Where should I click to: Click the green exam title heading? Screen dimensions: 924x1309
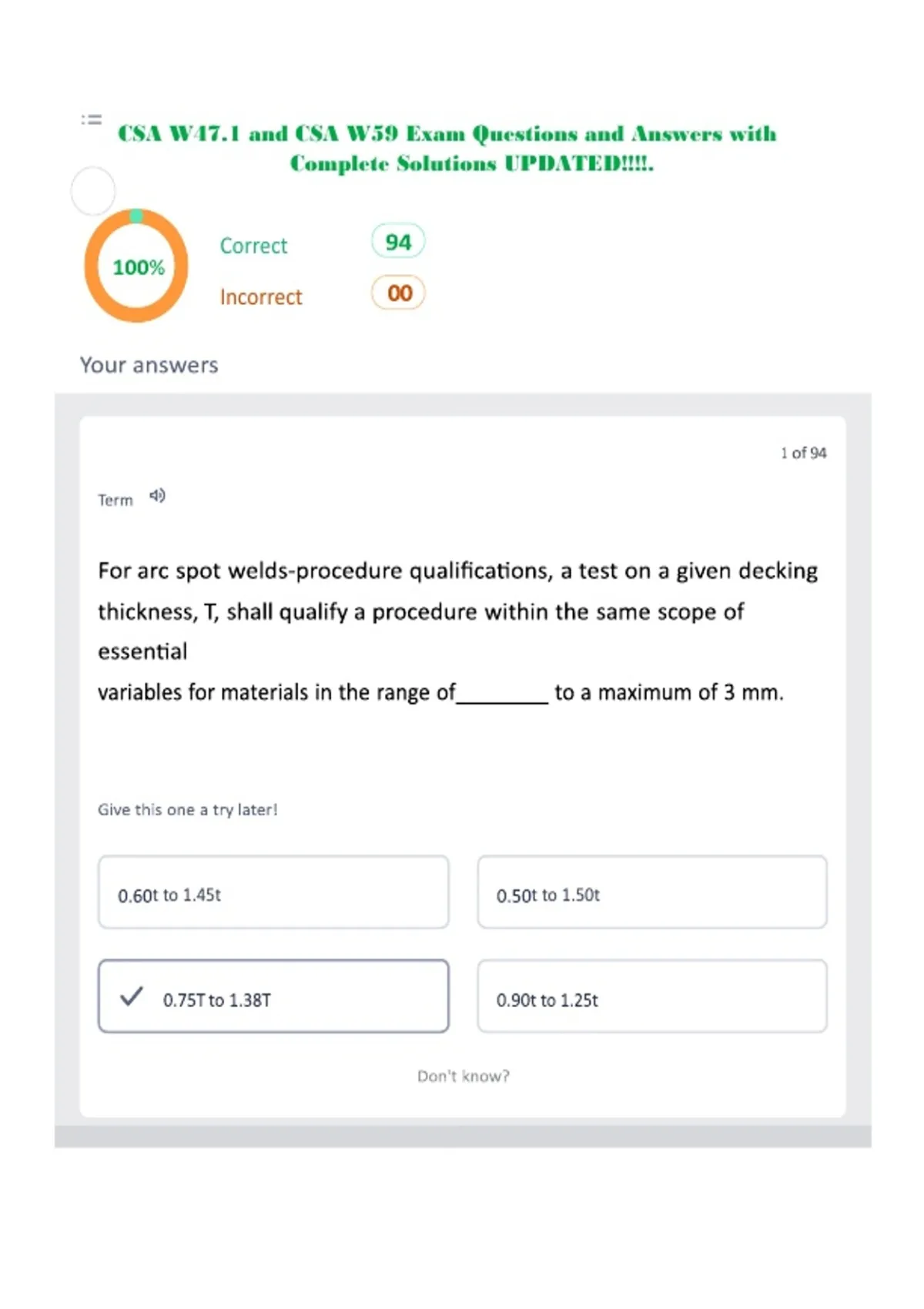tap(447, 148)
